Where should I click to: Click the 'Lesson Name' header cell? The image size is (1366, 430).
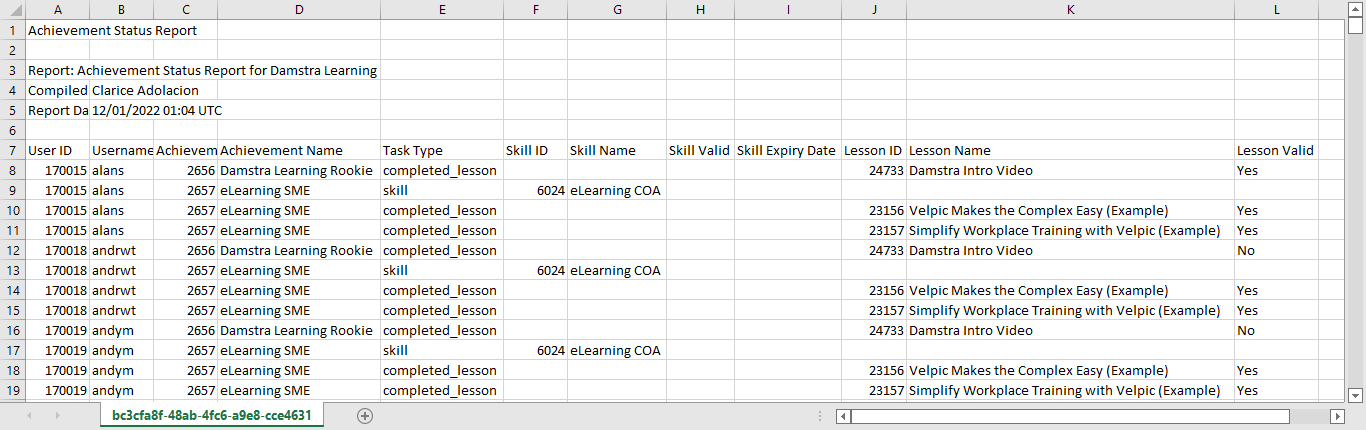click(1070, 150)
